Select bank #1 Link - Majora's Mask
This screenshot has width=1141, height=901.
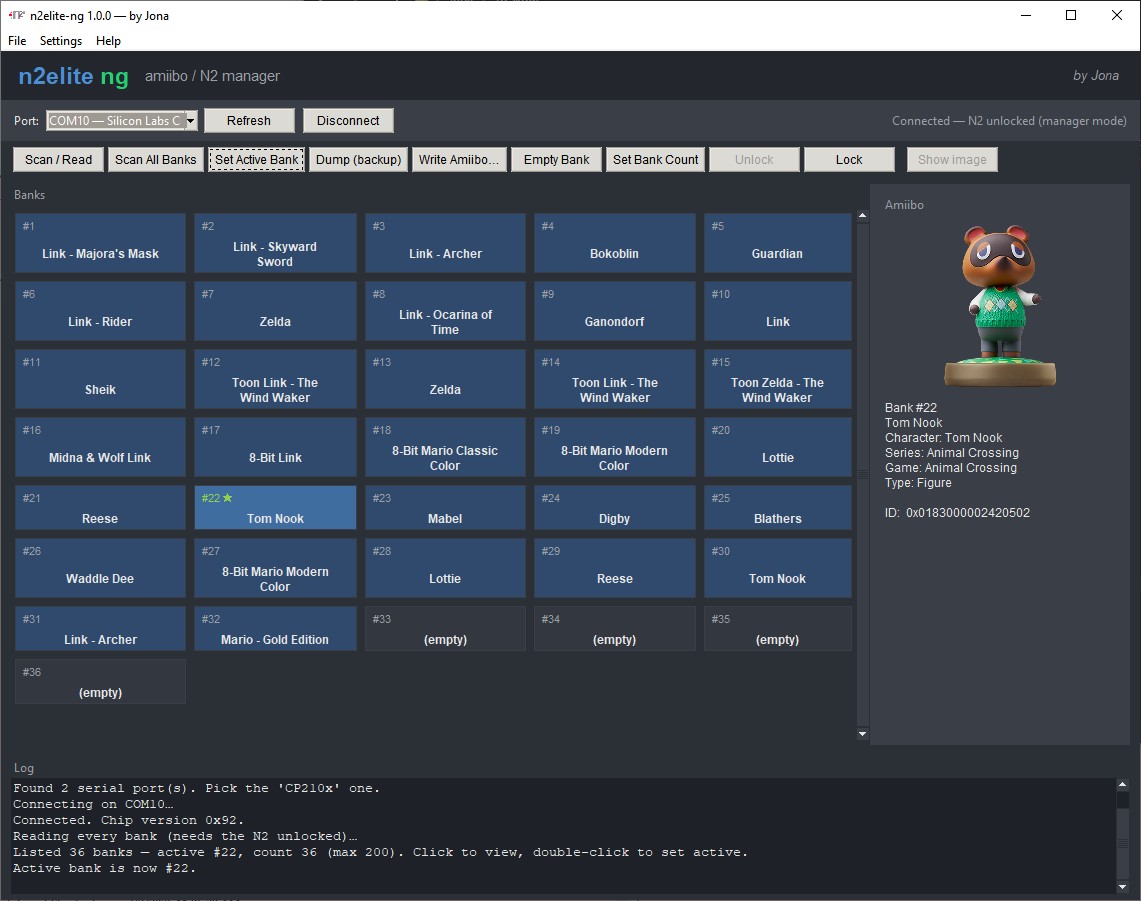tap(100, 243)
